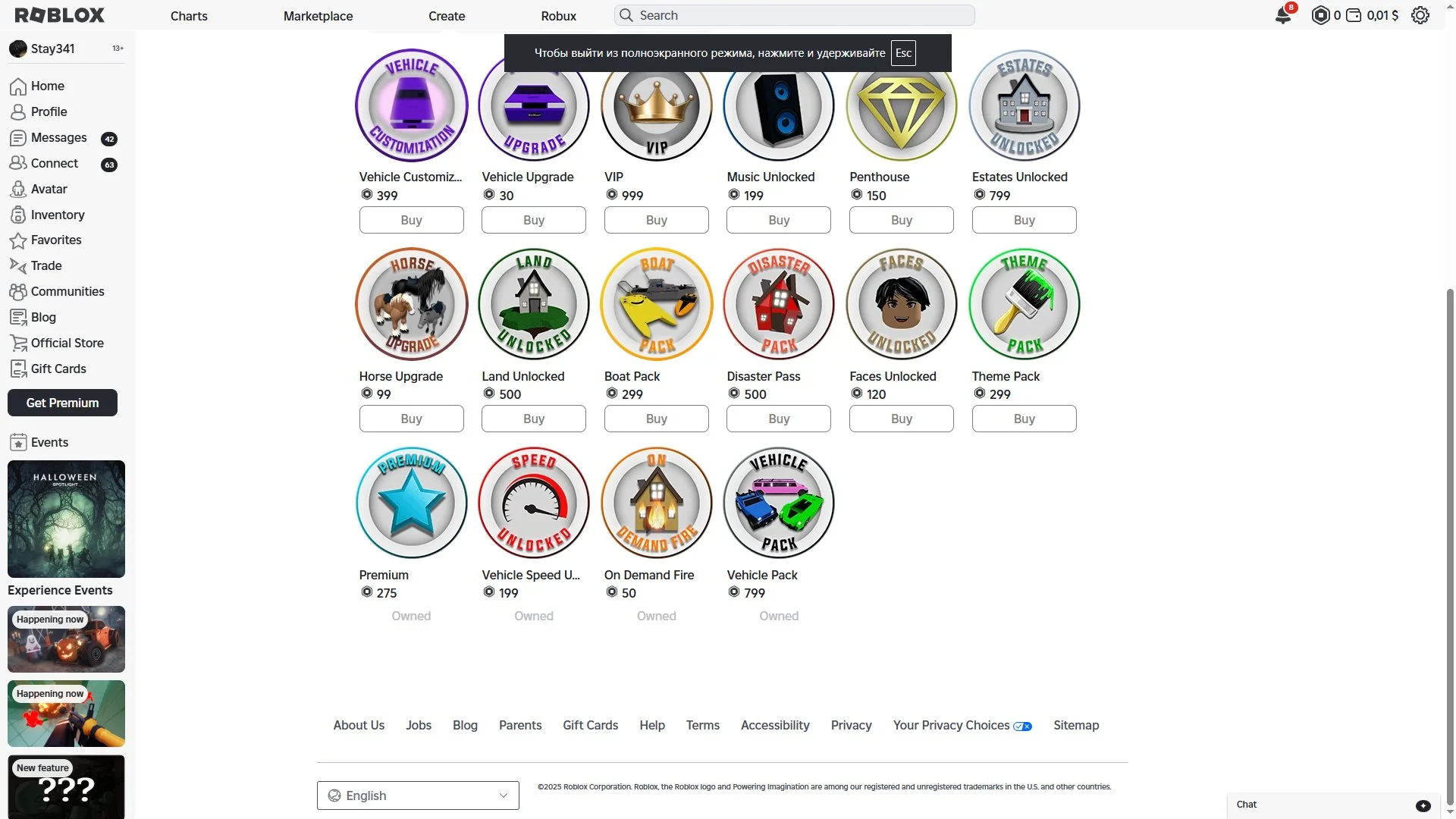Open the Vehicle Customization pass badge
Screen dimensions: 1456x819
[412, 105]
